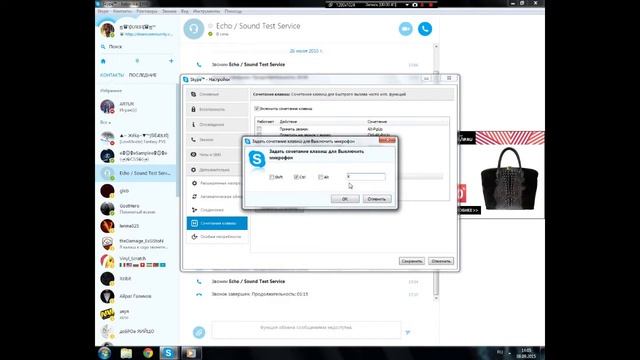Switch to the КОНТАКТЫ tab
The width and height of the screenshot is (640, 360).
click(x=112, y=75)
